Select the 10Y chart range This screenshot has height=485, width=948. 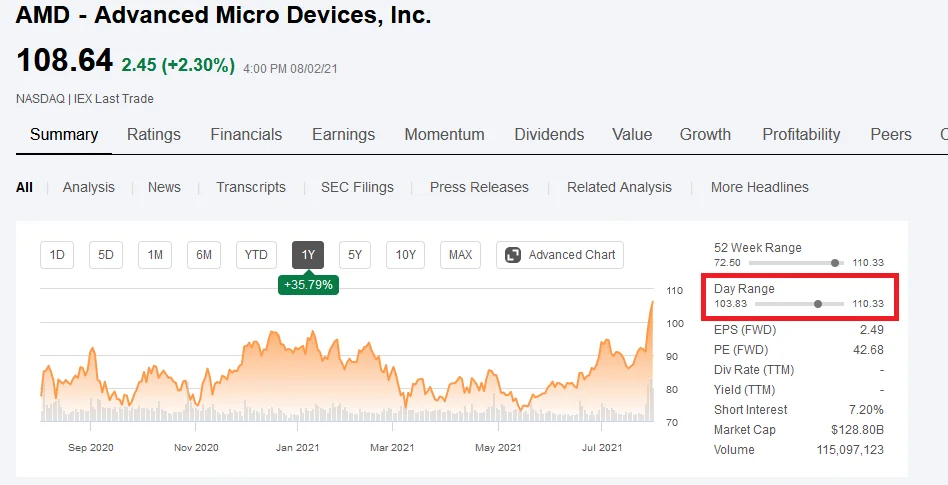[x=405, y=255]
